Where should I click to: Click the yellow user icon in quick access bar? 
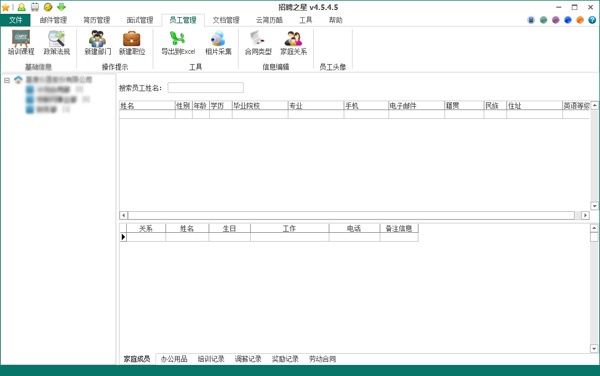coord(21,7)
